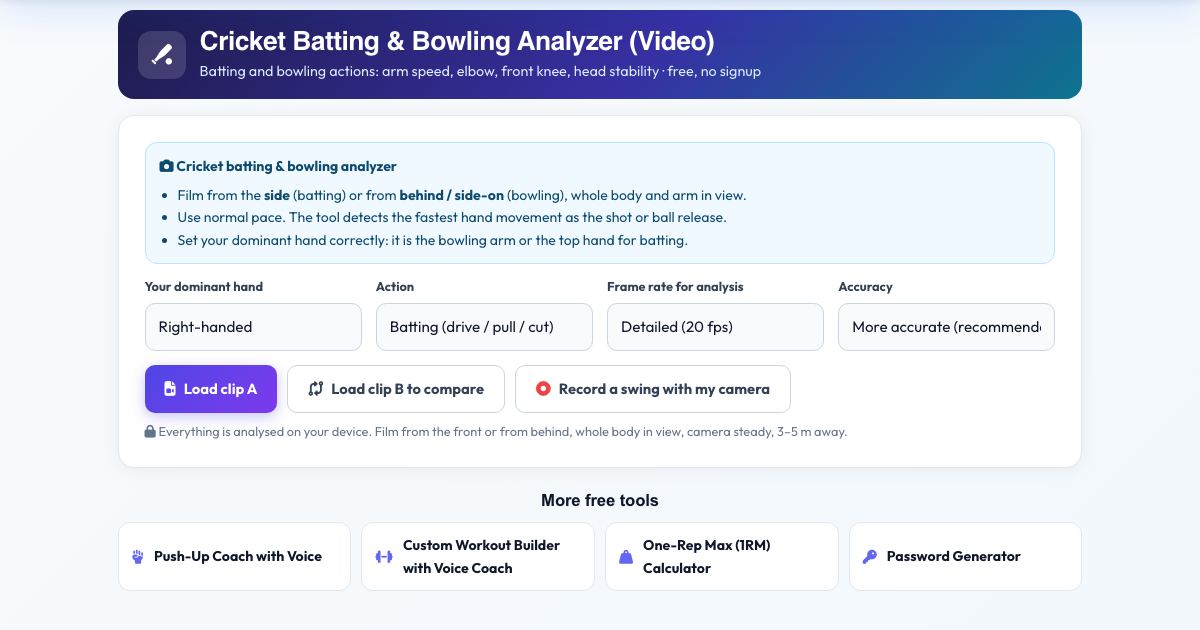
Task: Open the dominant hand dropdown
Action: point(253,327)
